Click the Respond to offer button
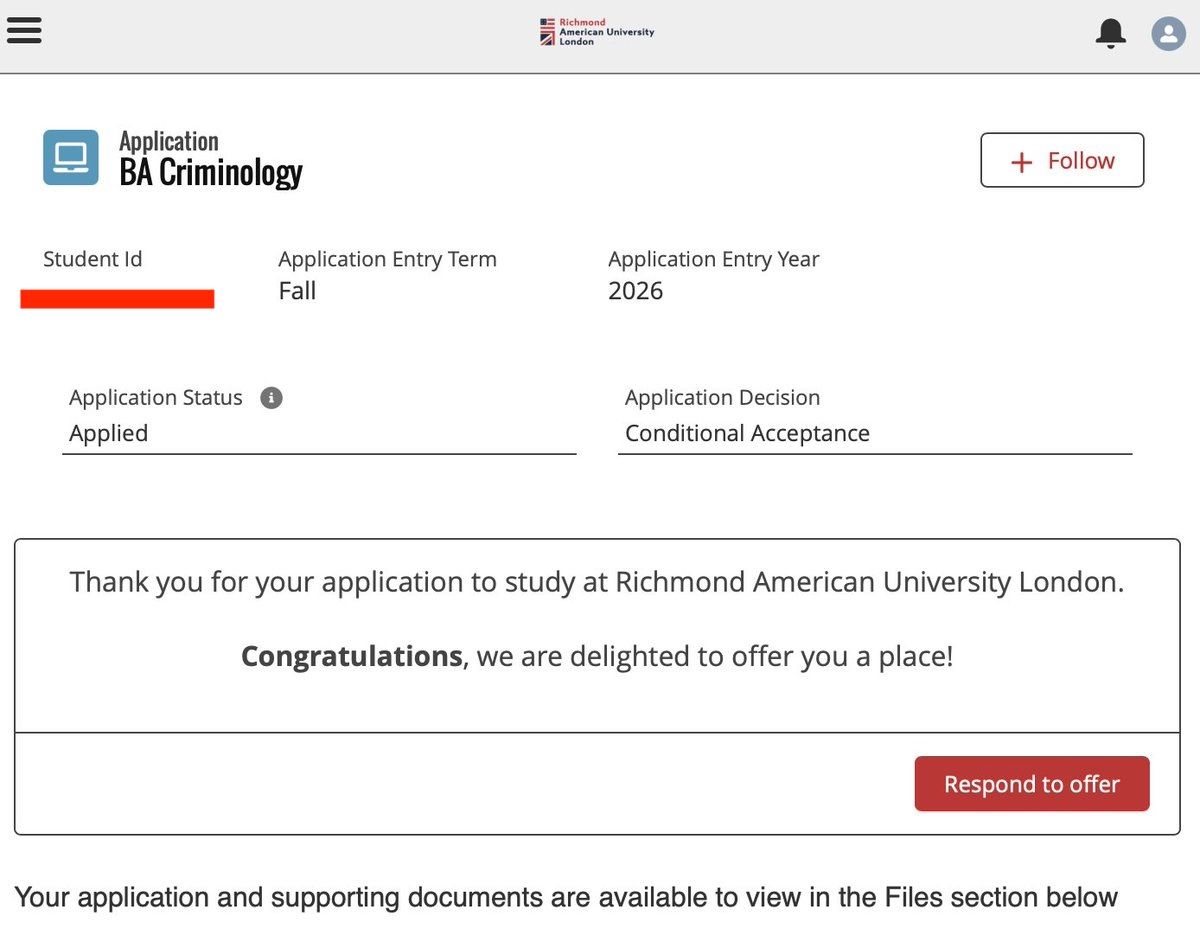The image size is (1200, 929). pos(1031,784)
